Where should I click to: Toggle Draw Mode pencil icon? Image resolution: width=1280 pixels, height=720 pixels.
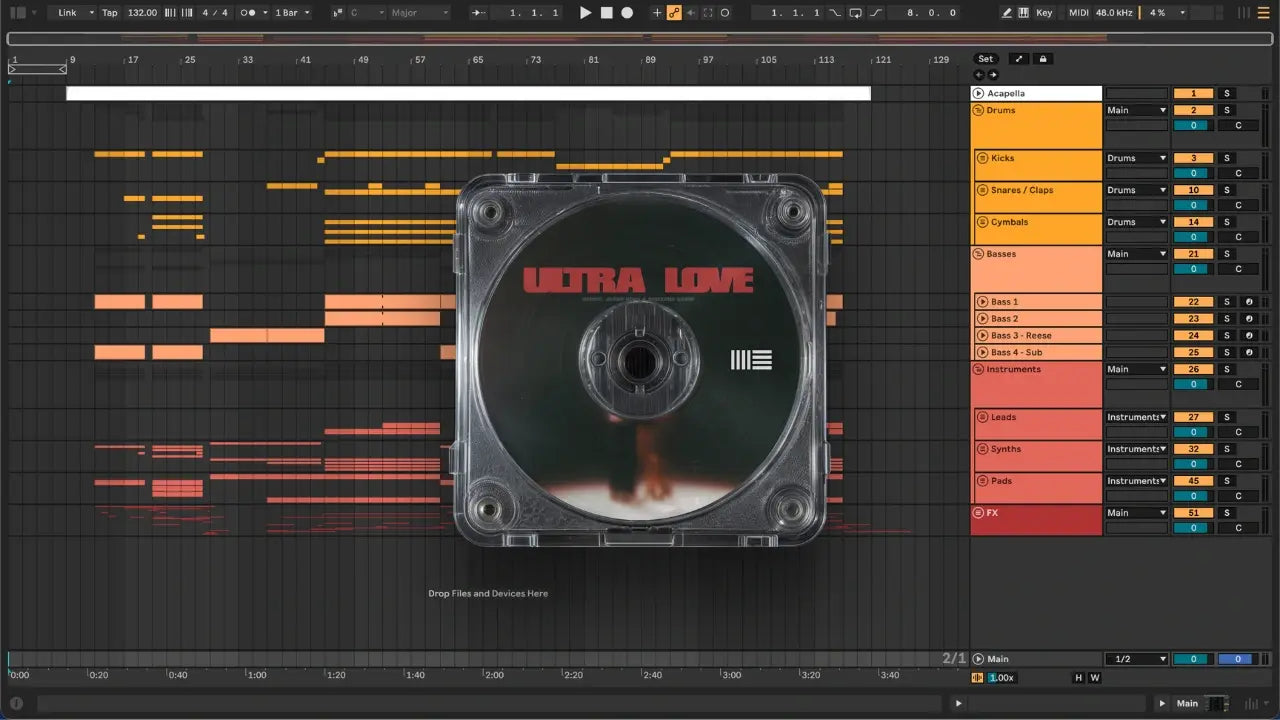coord(1006,13)
